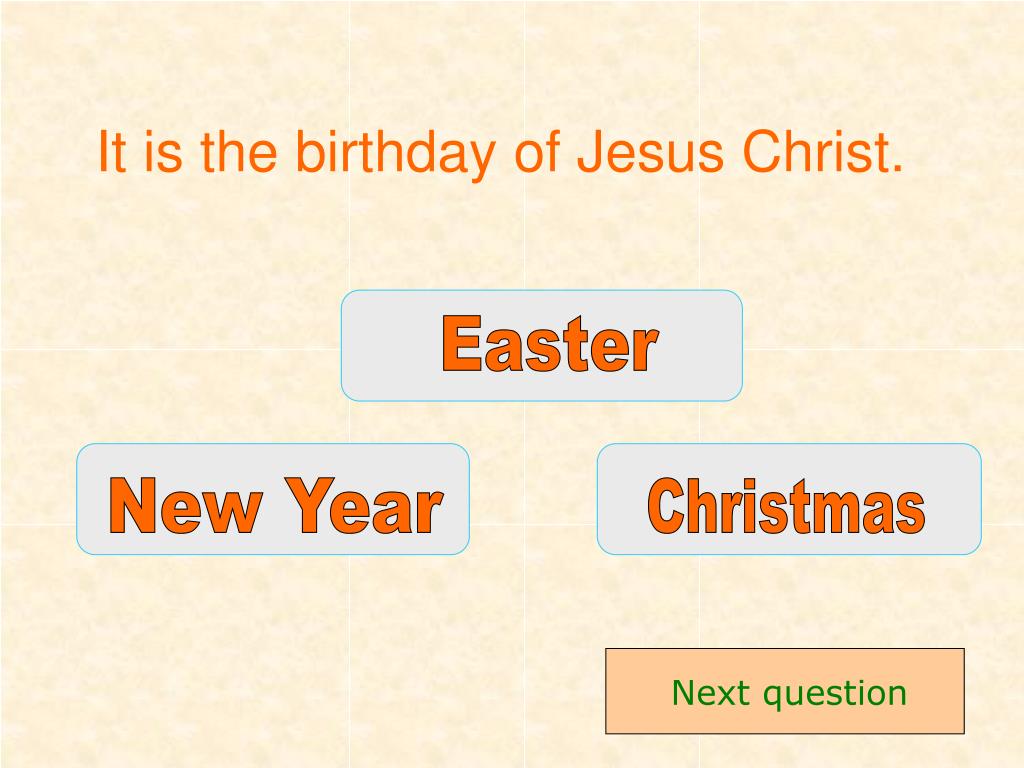The width and height of the screenshot is (1024, 768).
Task: Advance the quiz using Next question
Action: (785, 691)
